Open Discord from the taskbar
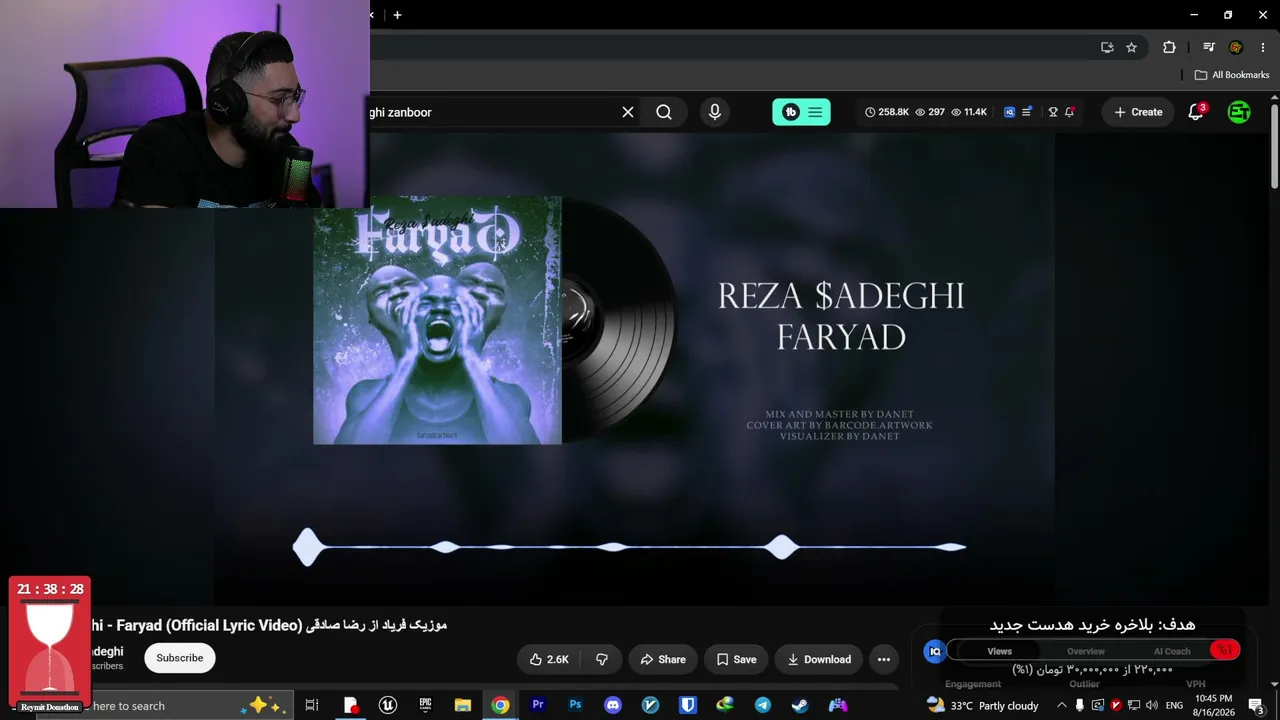Image resolution: width=1280 pixels, height=720 pixels. [x=613, y=705]
